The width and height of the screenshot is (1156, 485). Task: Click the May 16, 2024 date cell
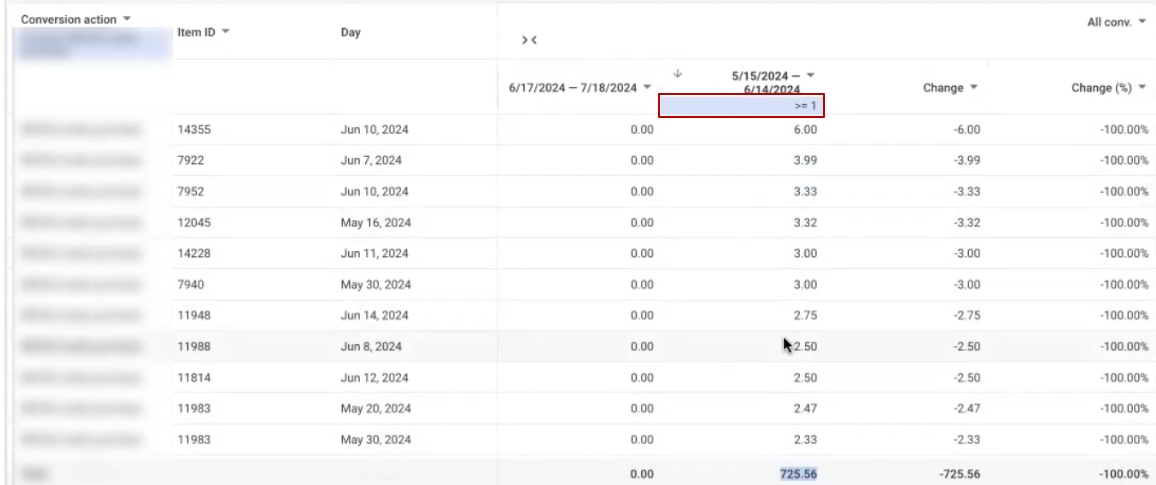click(375, 222)
